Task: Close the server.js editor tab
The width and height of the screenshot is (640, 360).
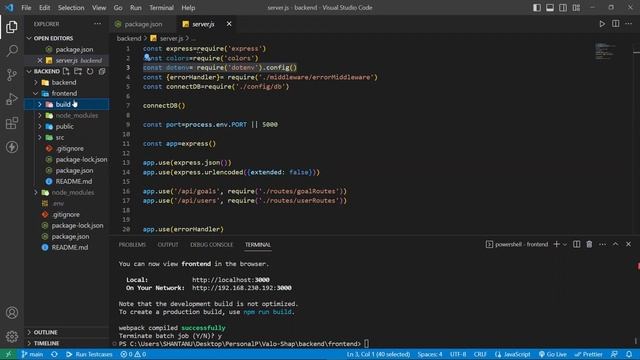Action: click(x=229, y=24)
